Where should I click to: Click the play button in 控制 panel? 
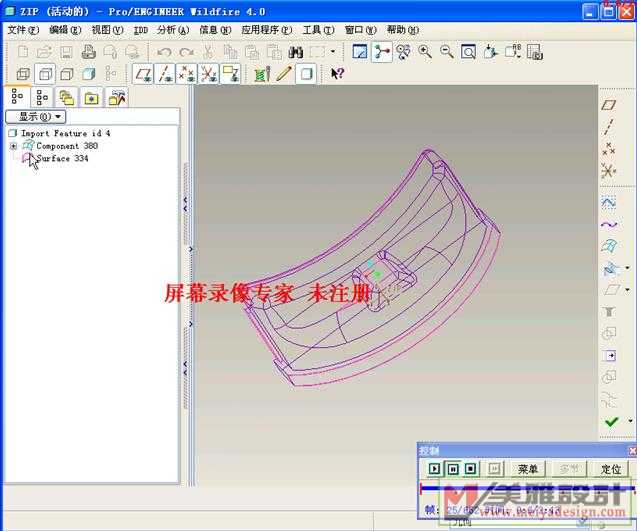coord(435,469)
